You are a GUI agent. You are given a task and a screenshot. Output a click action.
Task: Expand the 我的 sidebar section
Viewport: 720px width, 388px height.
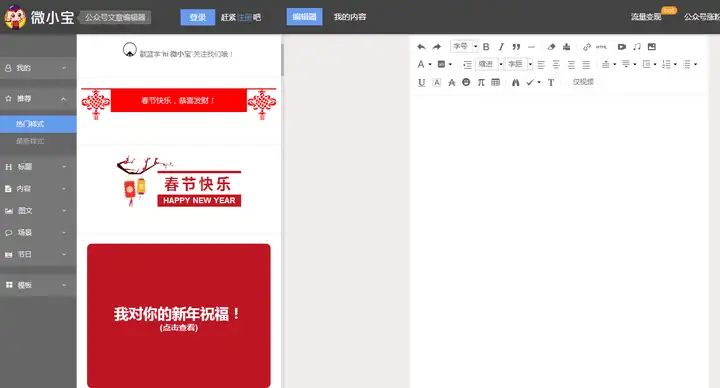[x=38, y=68]
